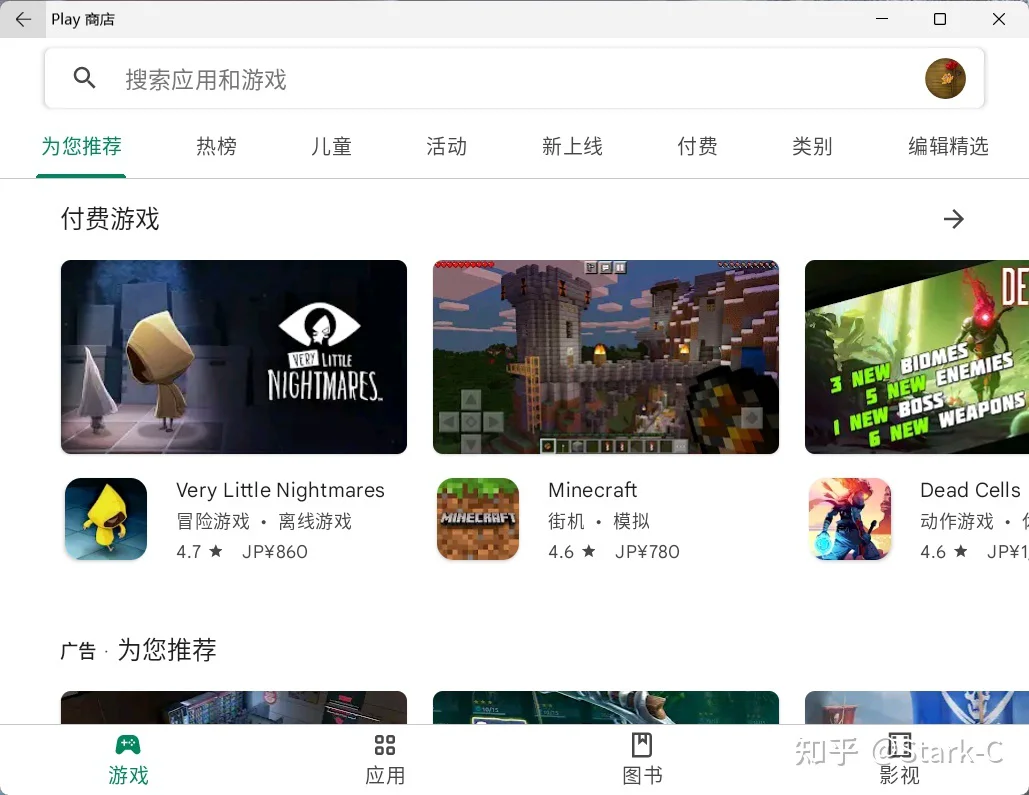Click the JP¥860 price text

point(274,551)
